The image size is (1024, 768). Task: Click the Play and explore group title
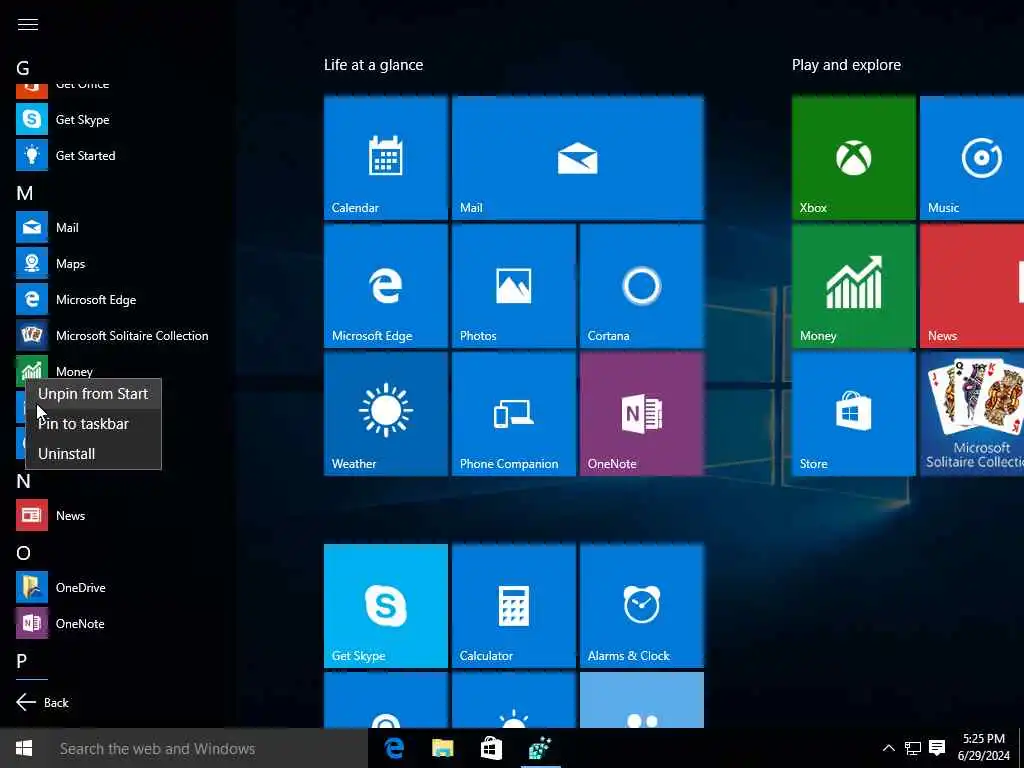point(846,65)
